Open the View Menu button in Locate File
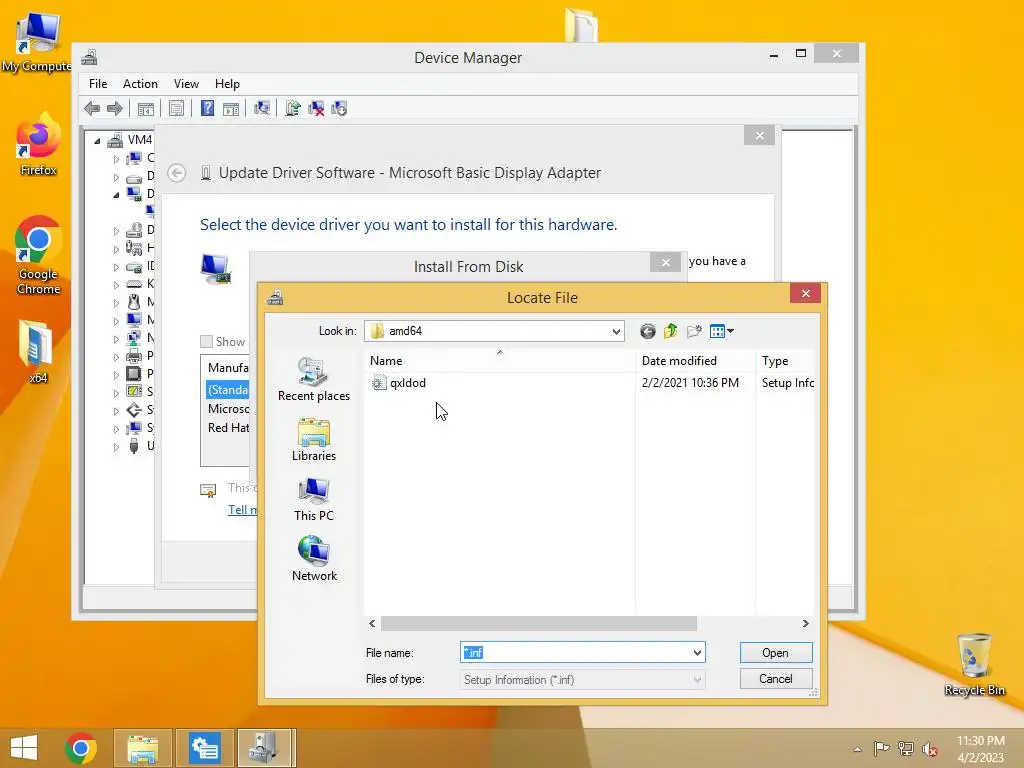Viewport: 1024px width, 768px height. pos(722,332)
